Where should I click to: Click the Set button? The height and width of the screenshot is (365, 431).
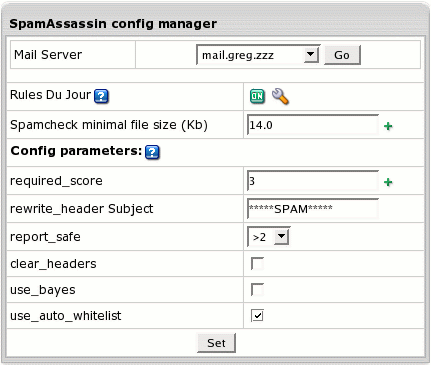[216, 343]
